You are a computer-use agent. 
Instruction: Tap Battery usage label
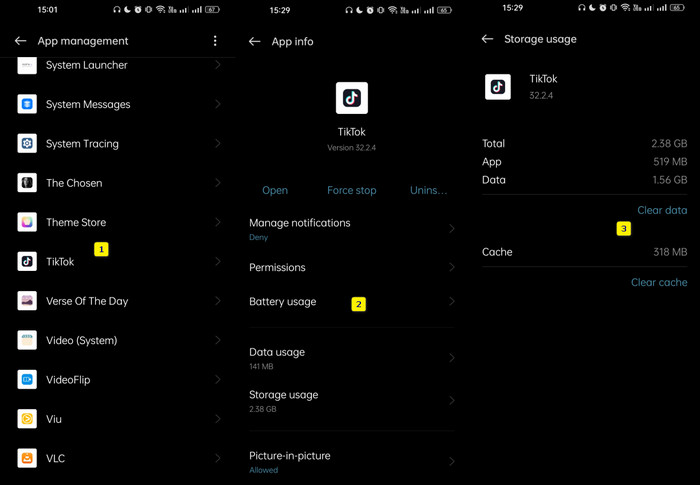pyautogui.click(x=283, y=301)
